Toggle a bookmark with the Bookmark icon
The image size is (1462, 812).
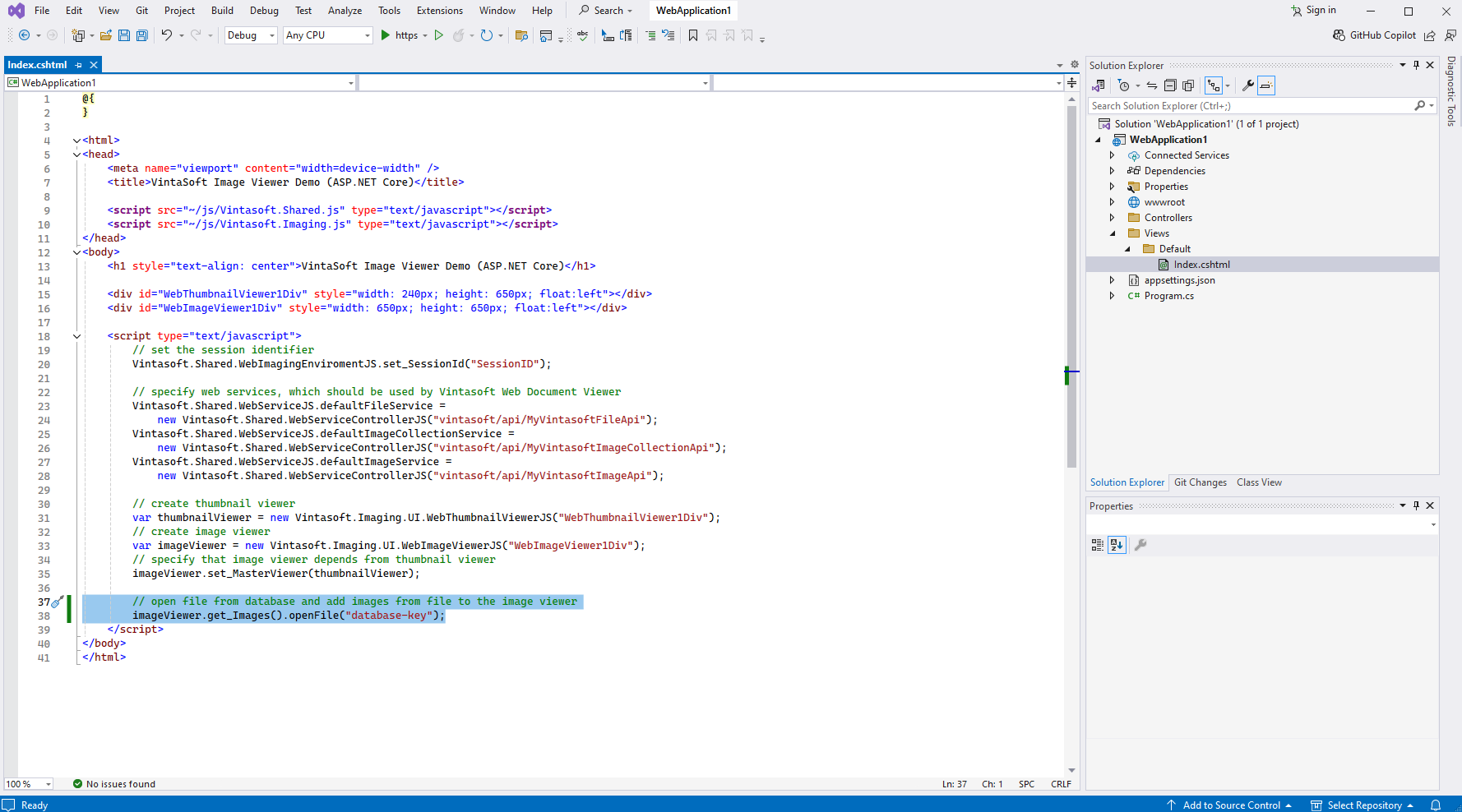pos(693,35)
